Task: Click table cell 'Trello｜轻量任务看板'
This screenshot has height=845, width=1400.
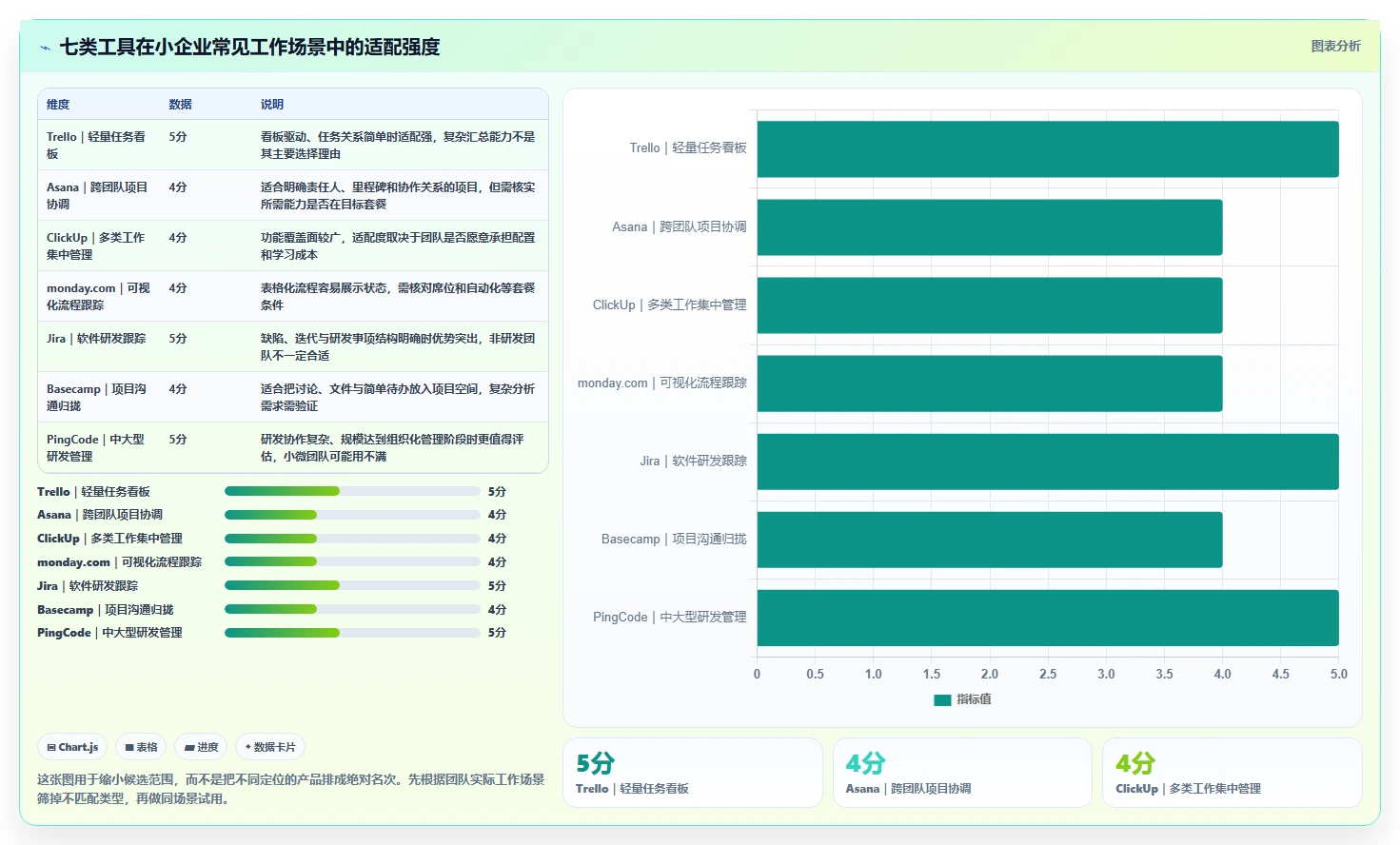Action: (x=97, y=146)
